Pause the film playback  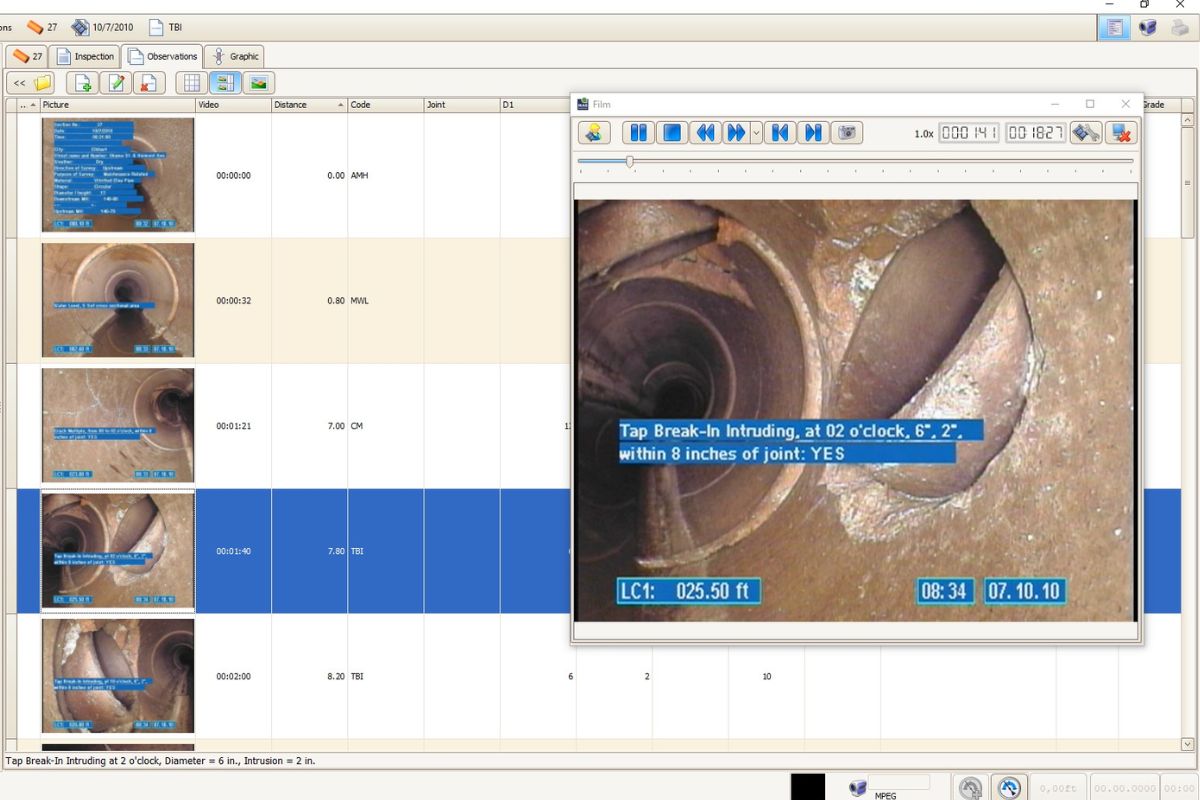click(x=638, y=132)
